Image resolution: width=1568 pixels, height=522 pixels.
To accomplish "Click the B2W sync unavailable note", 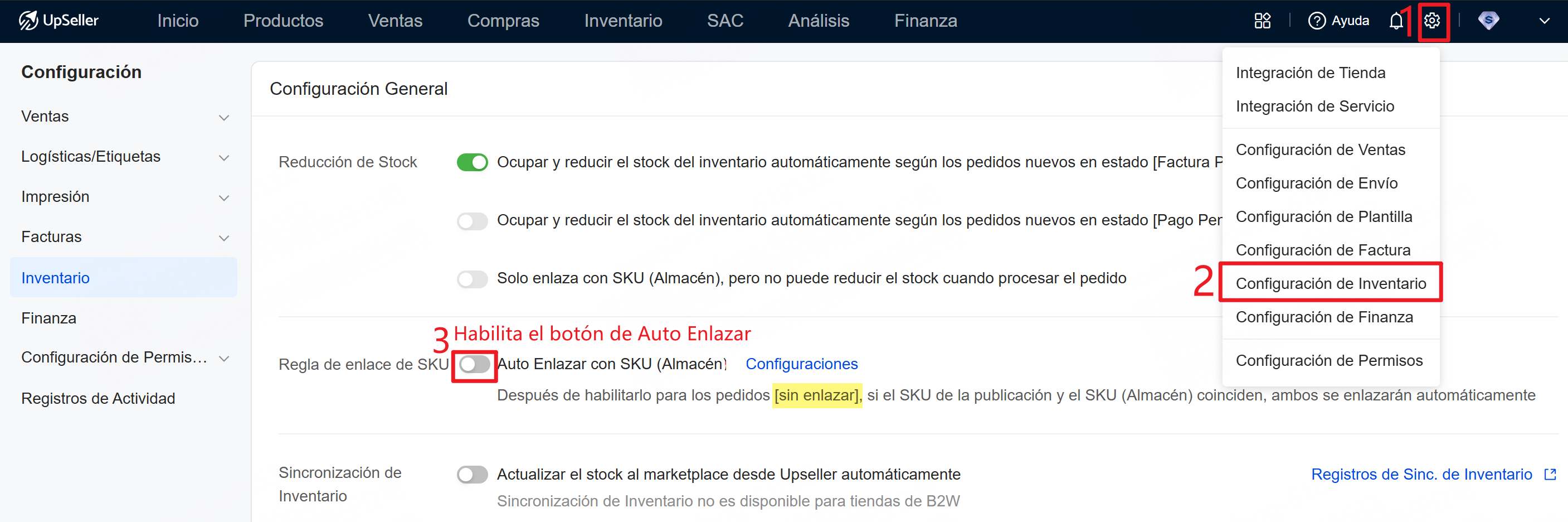I will (x=728, y=501).
